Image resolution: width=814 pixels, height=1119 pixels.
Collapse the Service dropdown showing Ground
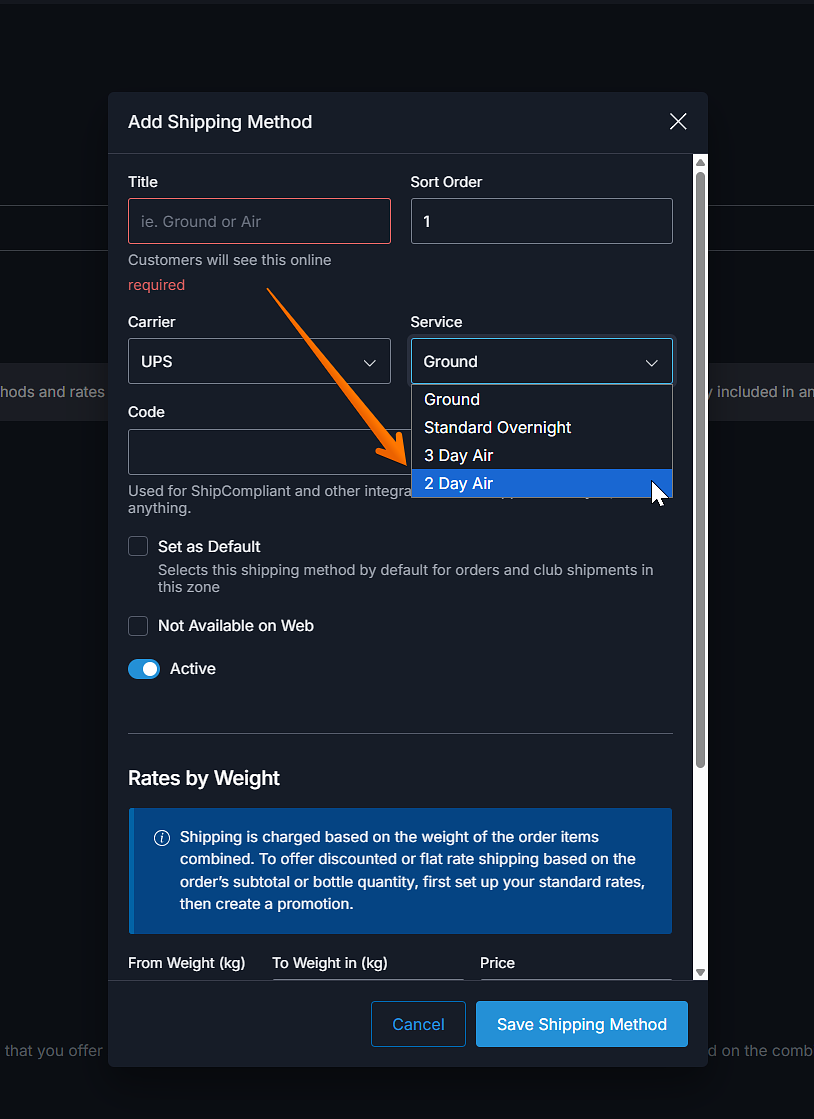click(x=541, y=361)
